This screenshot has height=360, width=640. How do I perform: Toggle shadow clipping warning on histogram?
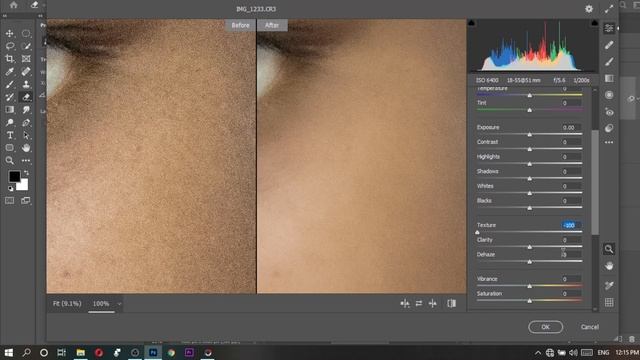point(471,23)
